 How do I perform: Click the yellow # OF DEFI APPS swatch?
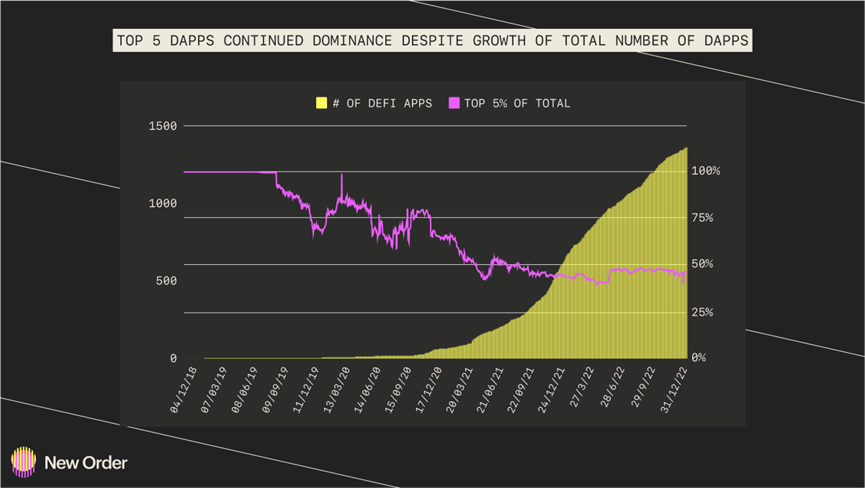[321, 103]
